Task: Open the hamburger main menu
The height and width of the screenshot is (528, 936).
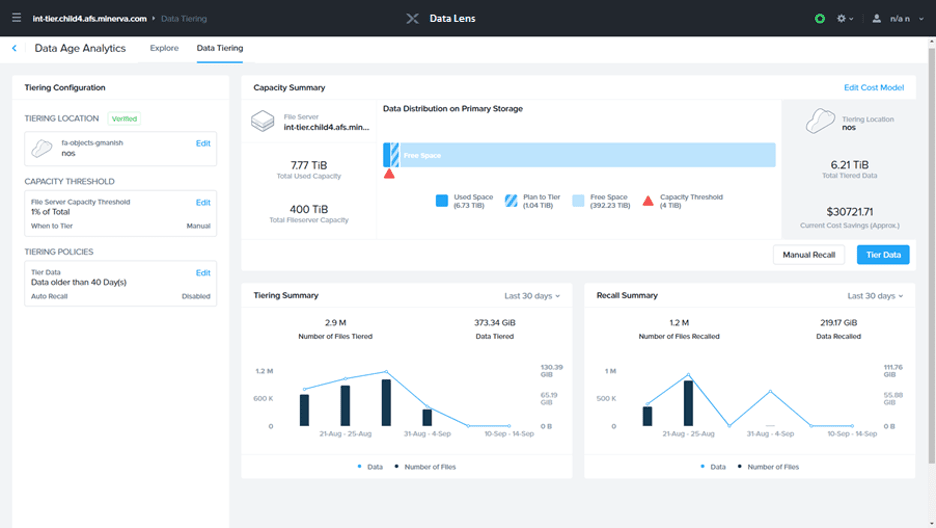Action: coord(16,18)
